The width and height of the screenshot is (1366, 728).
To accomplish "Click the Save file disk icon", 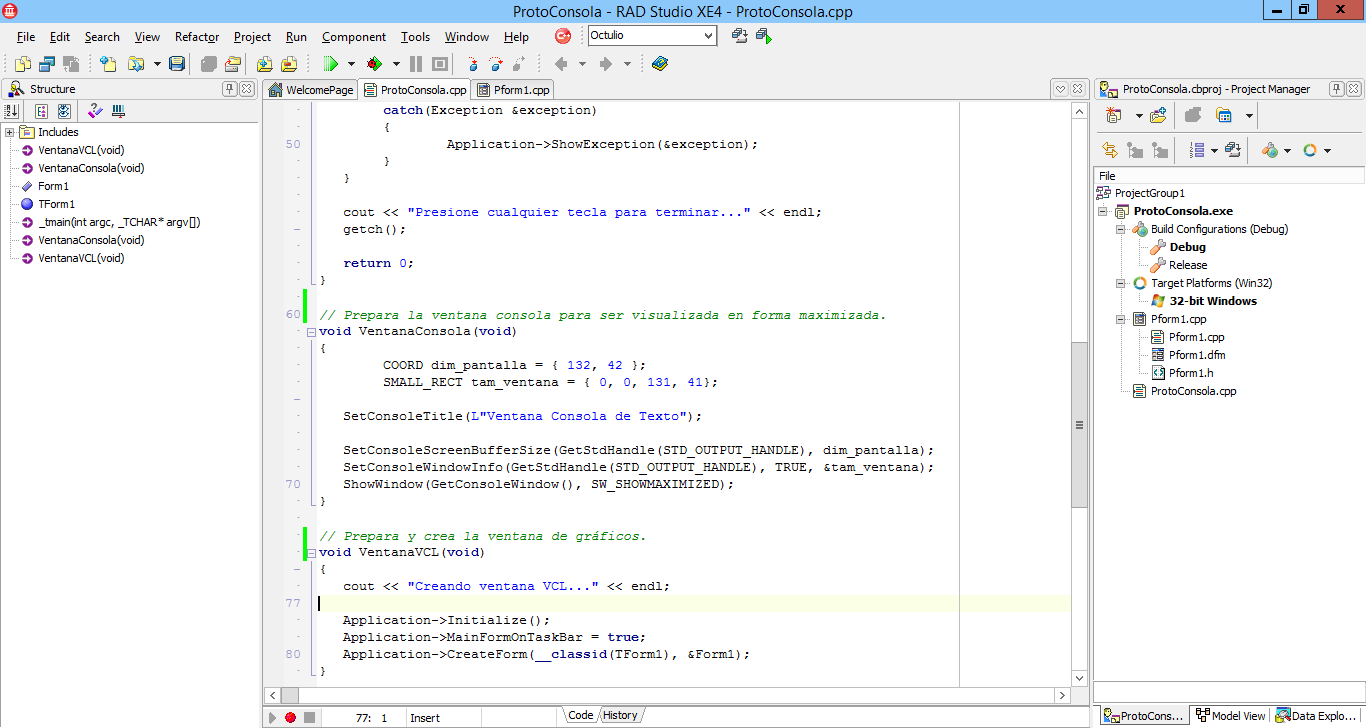I will (x=177, y=64).
